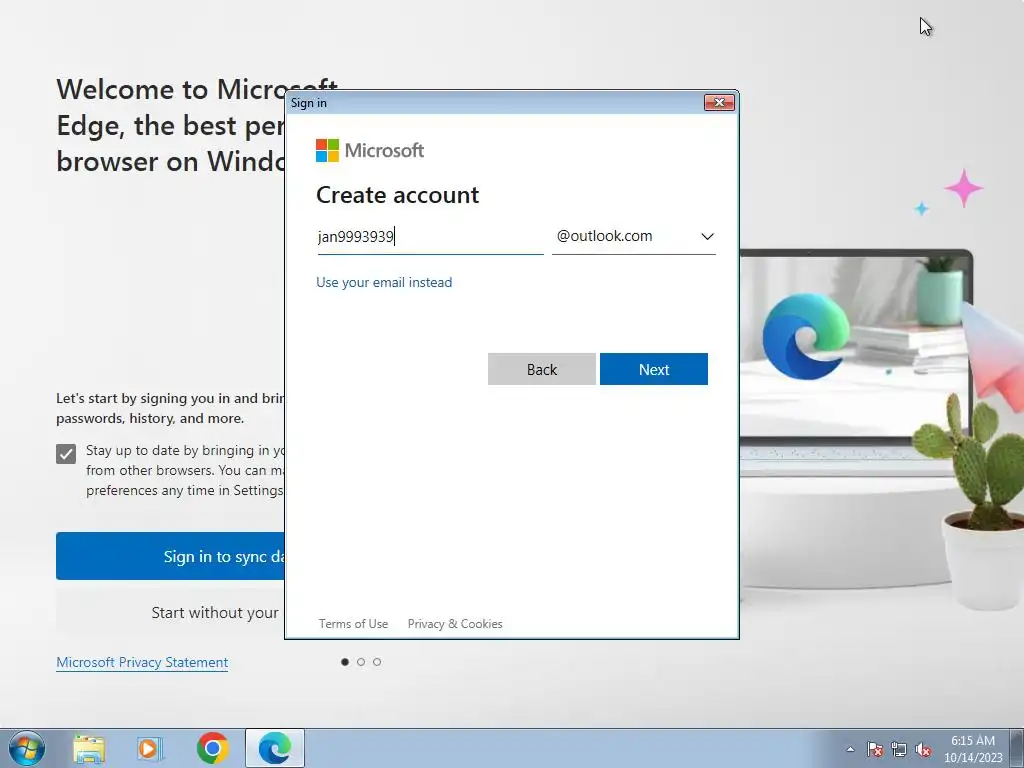Click the Back button in Sign in dialog
This screenshot has height=768, width=1024.
tap(541, 369)
